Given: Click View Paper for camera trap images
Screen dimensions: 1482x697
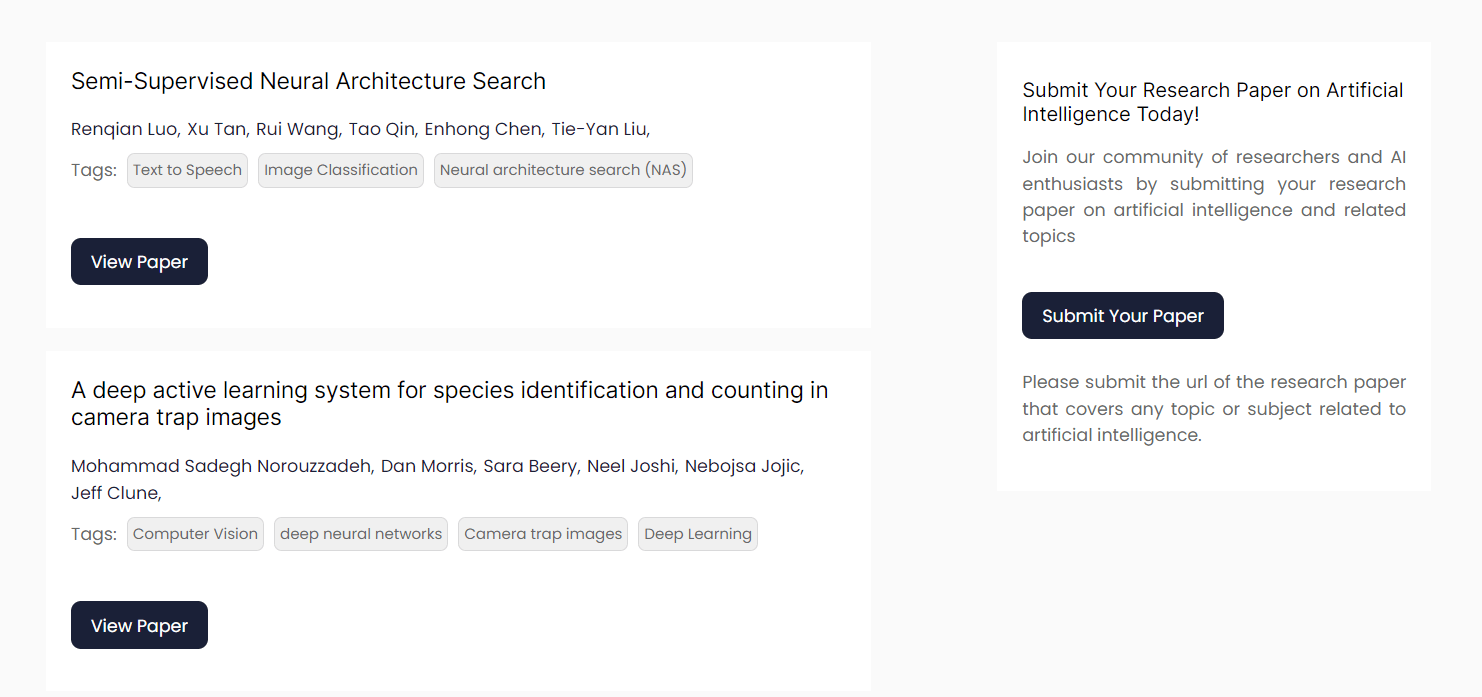Looking at the screenshot, I should (139, 625).
